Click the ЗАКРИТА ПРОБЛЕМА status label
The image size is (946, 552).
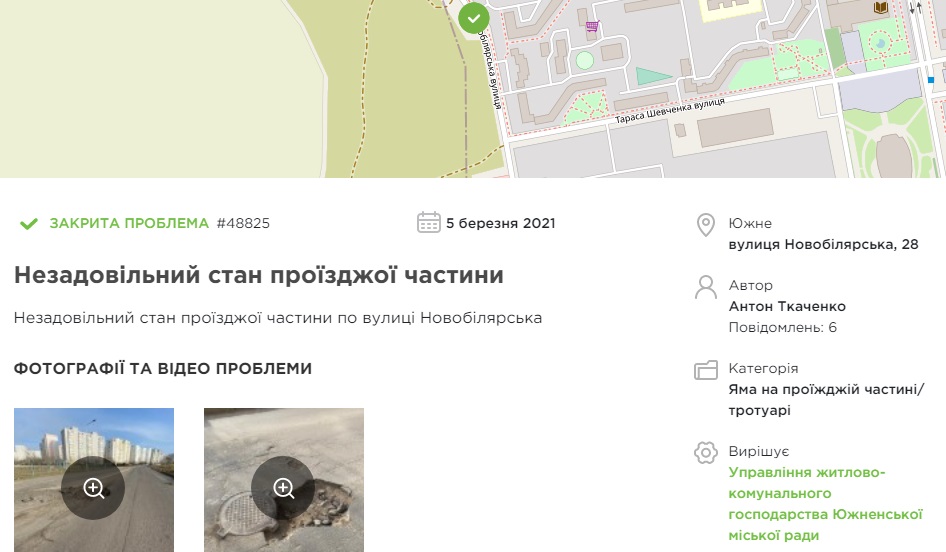tap(129, 223)
